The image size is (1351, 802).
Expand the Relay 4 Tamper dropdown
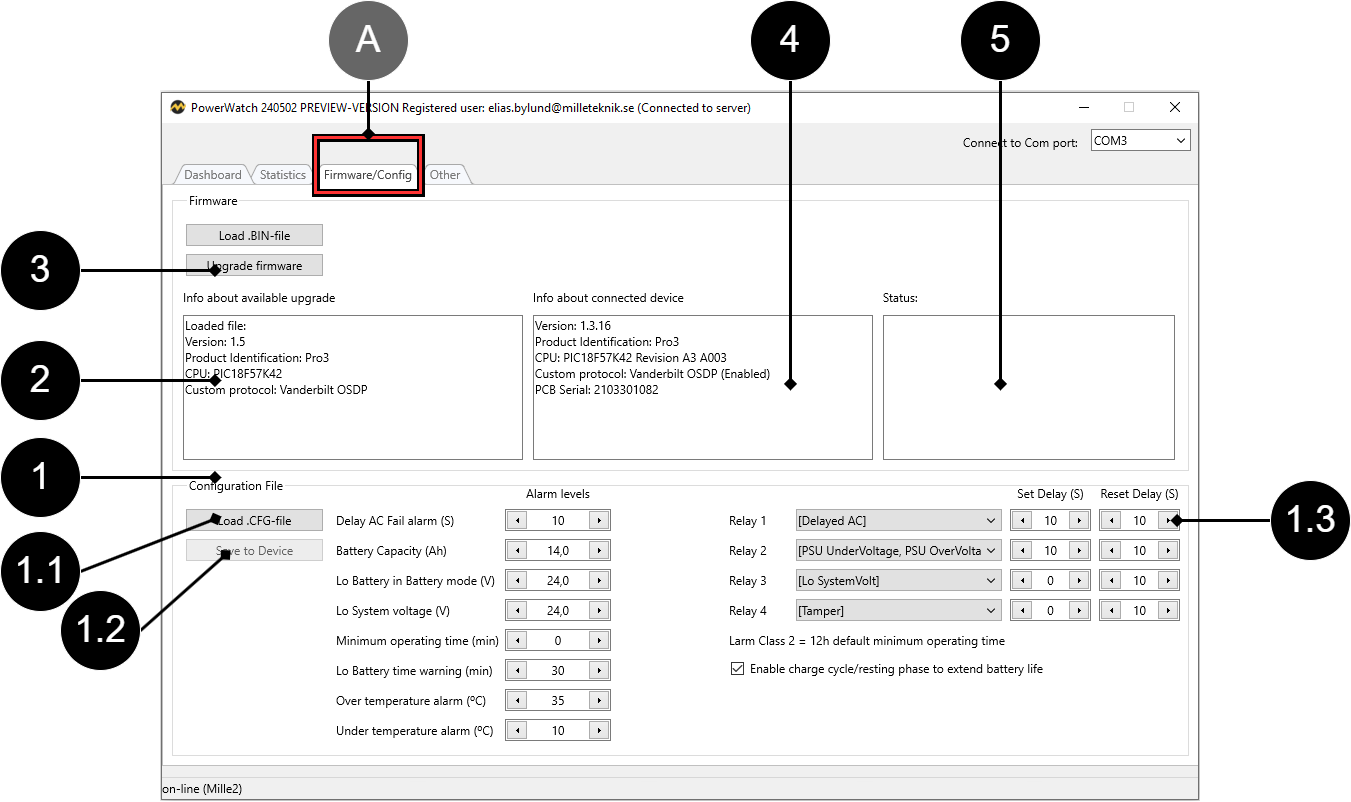tap(898, 611)
